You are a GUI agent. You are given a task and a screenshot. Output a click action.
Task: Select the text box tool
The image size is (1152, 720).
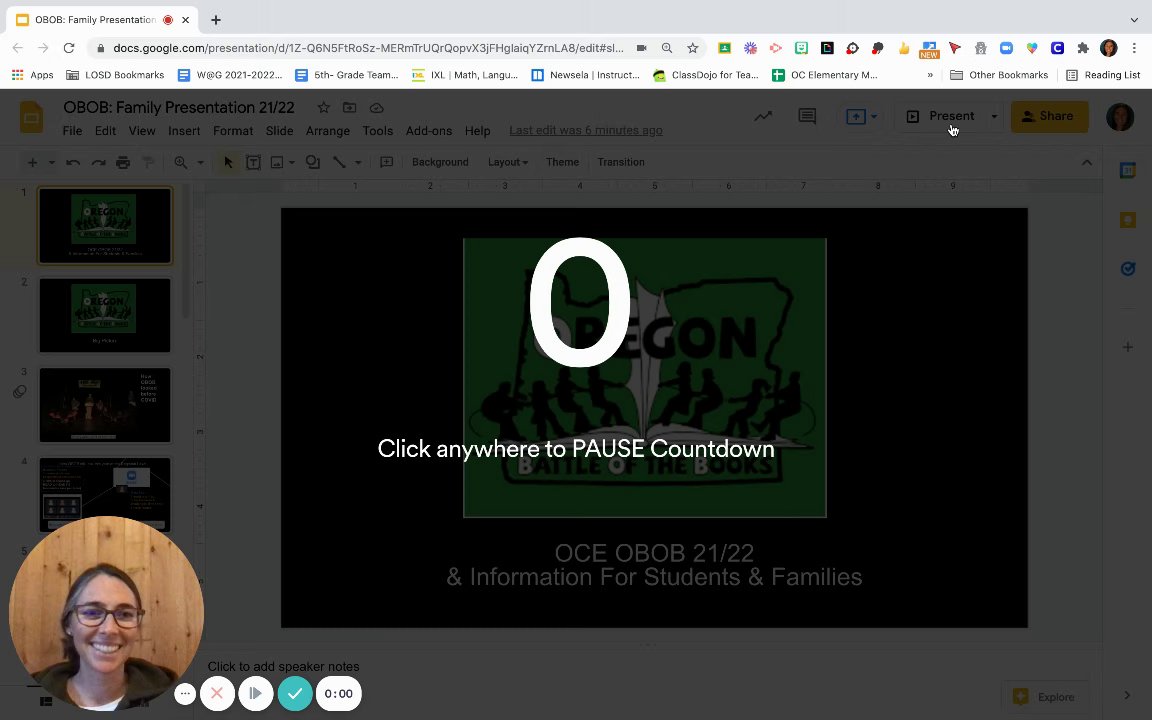point(253,162)
